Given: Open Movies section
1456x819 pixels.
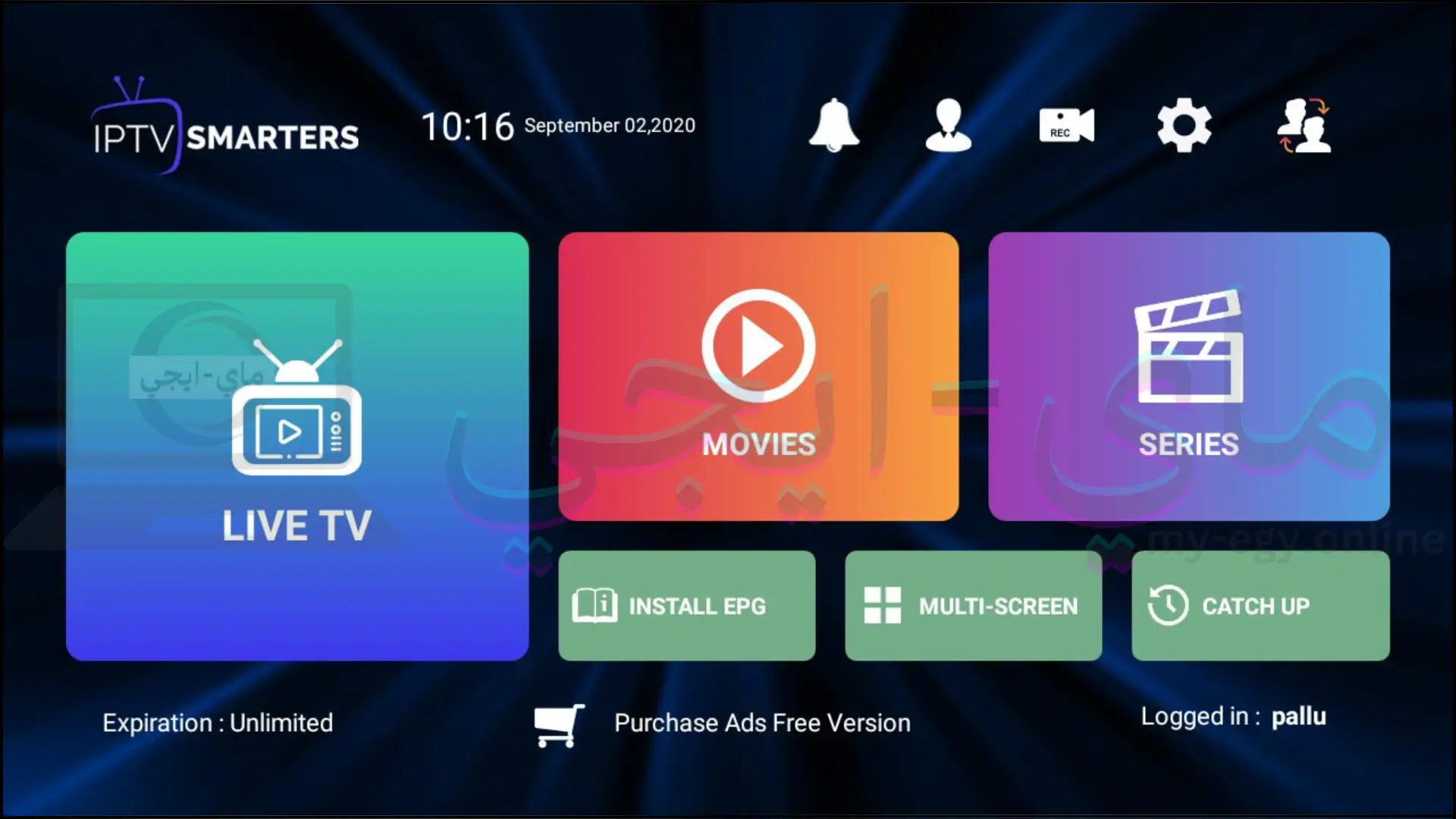Looking at the screenshot, I should pos(758,375).
